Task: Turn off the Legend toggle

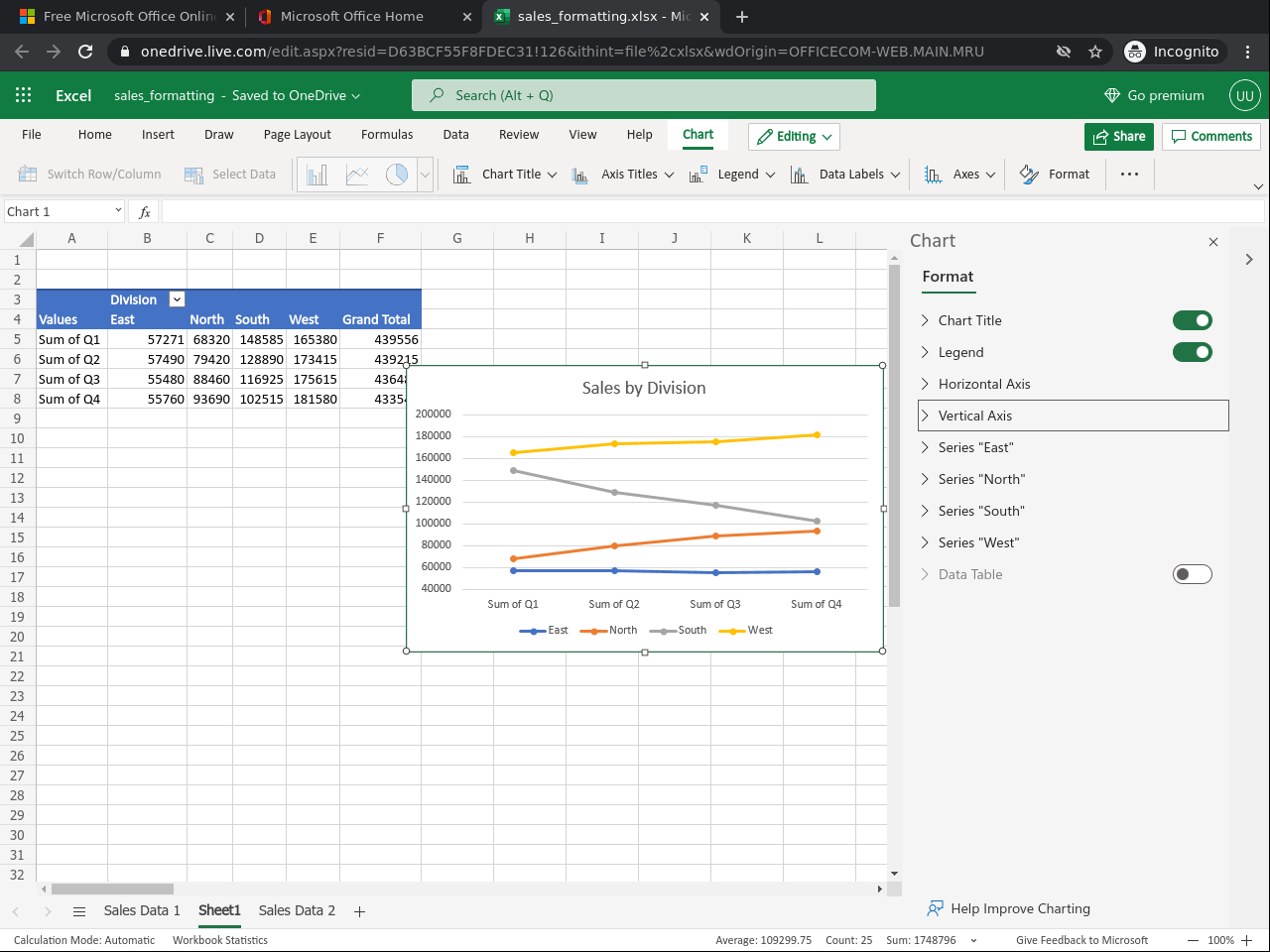Action: click(x=1192, y=352)
